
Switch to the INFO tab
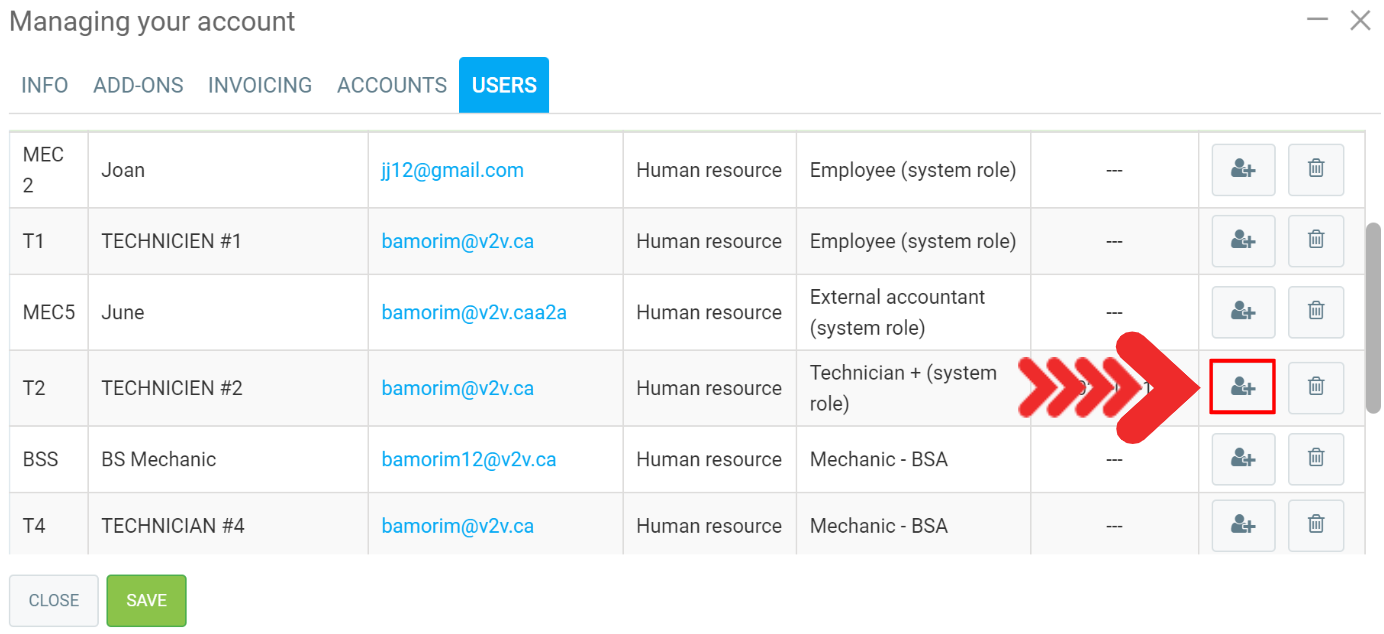tap(45, 86)
